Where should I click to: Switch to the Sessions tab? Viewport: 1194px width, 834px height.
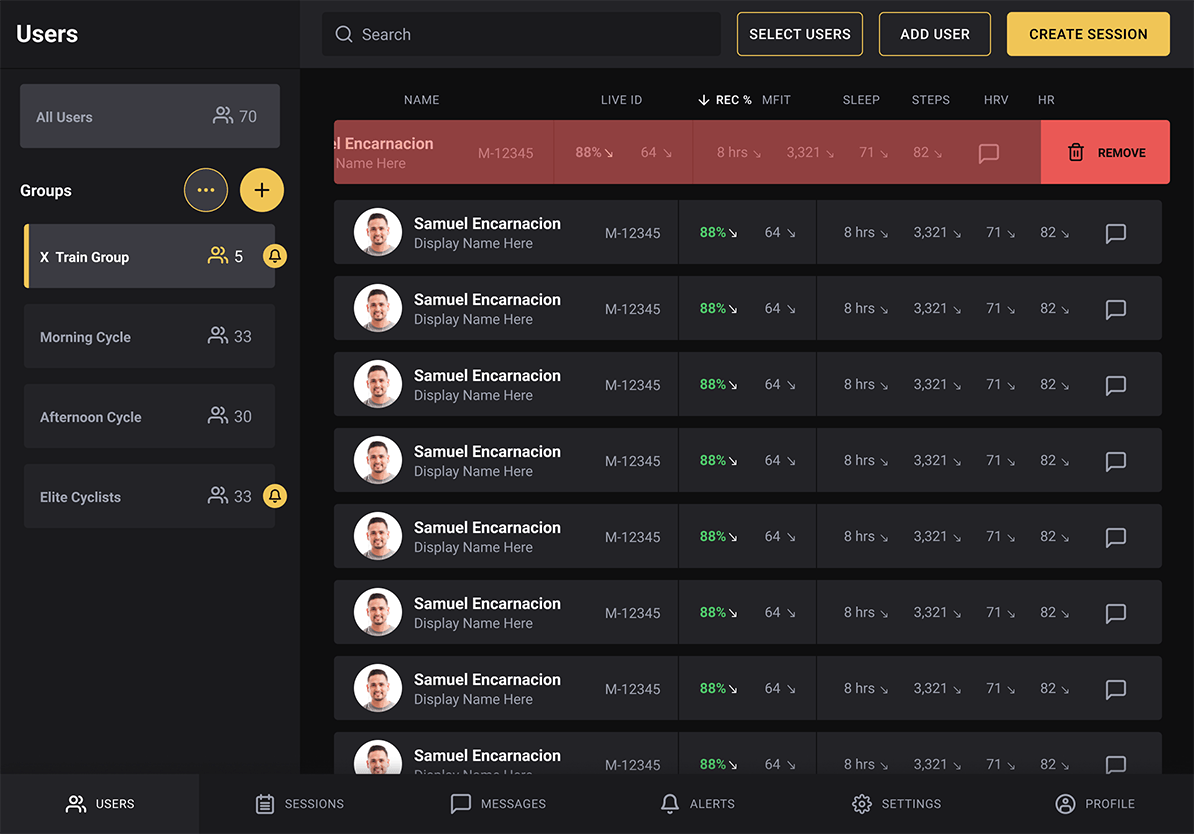coord(300,804)
